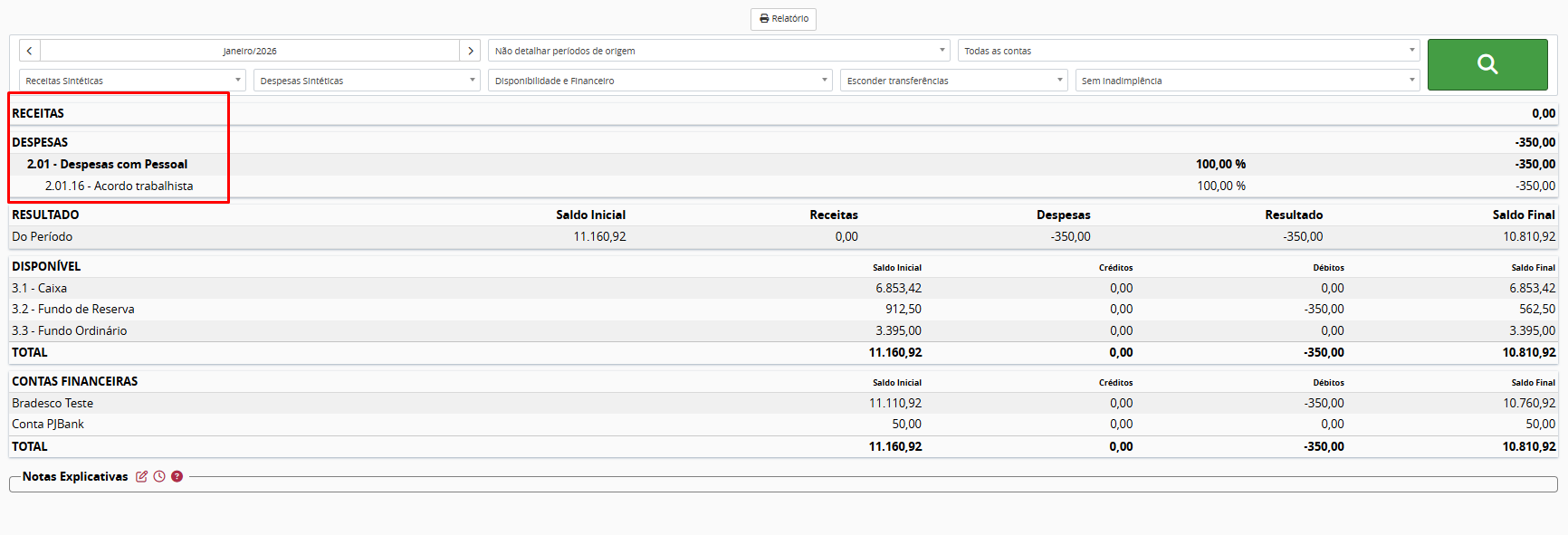Image resolution: width=1568 pixels, height=535 pixels.
Task: Expand the Esconder transferências dropdown
Action: point(953,81)
